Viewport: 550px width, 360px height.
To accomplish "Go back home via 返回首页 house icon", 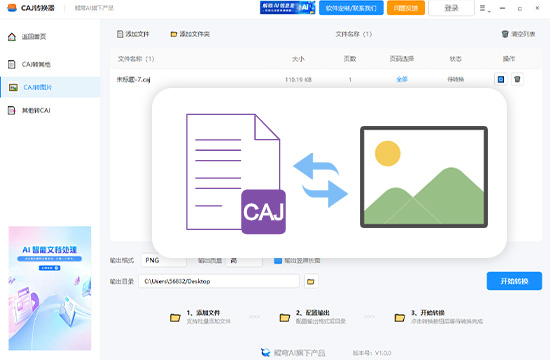I will (12, 36).
